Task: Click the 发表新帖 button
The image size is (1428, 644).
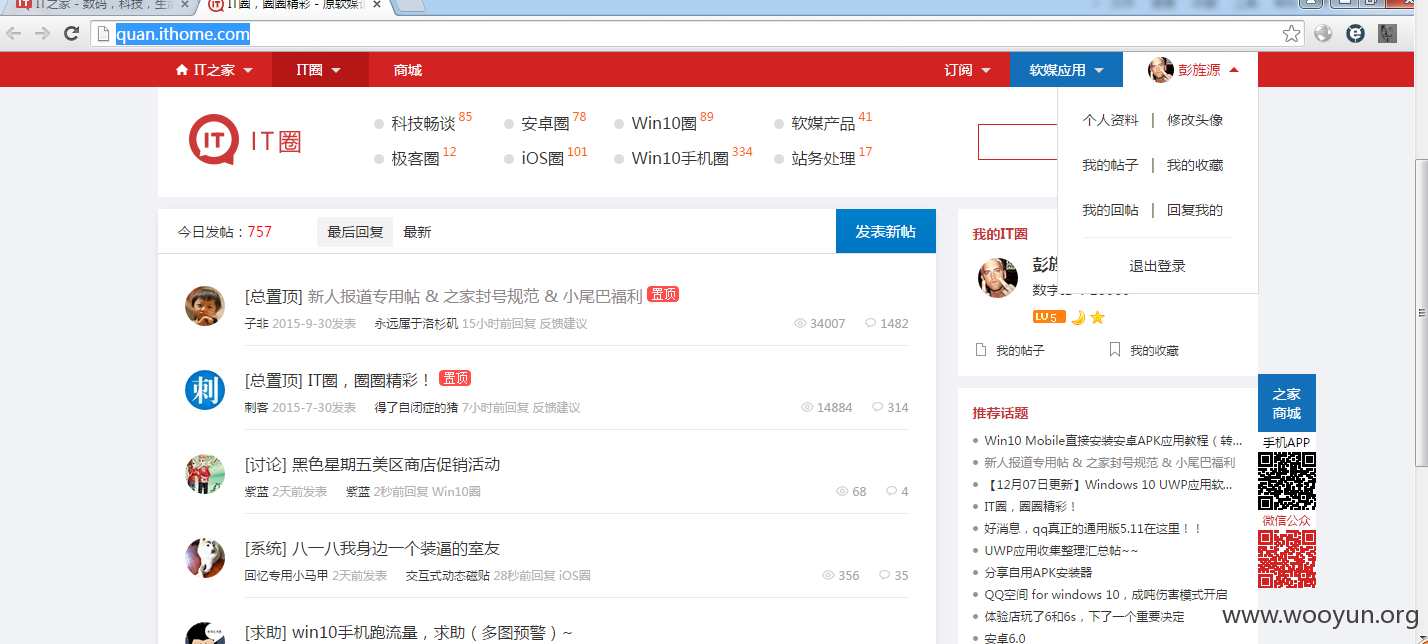Action: click(x=886, y=231)
